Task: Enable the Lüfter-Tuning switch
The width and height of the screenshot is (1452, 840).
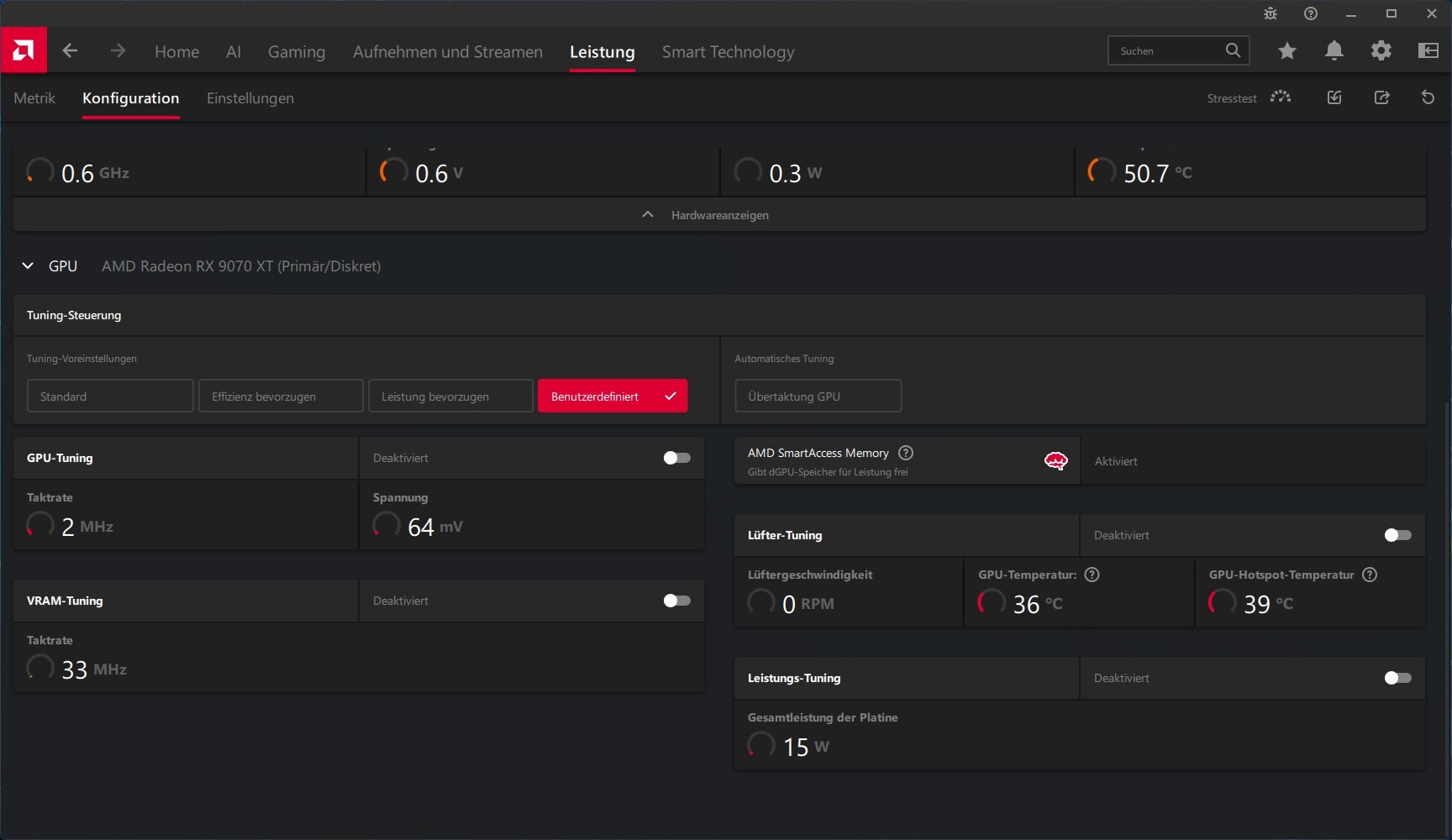Action: (1397, 535)
